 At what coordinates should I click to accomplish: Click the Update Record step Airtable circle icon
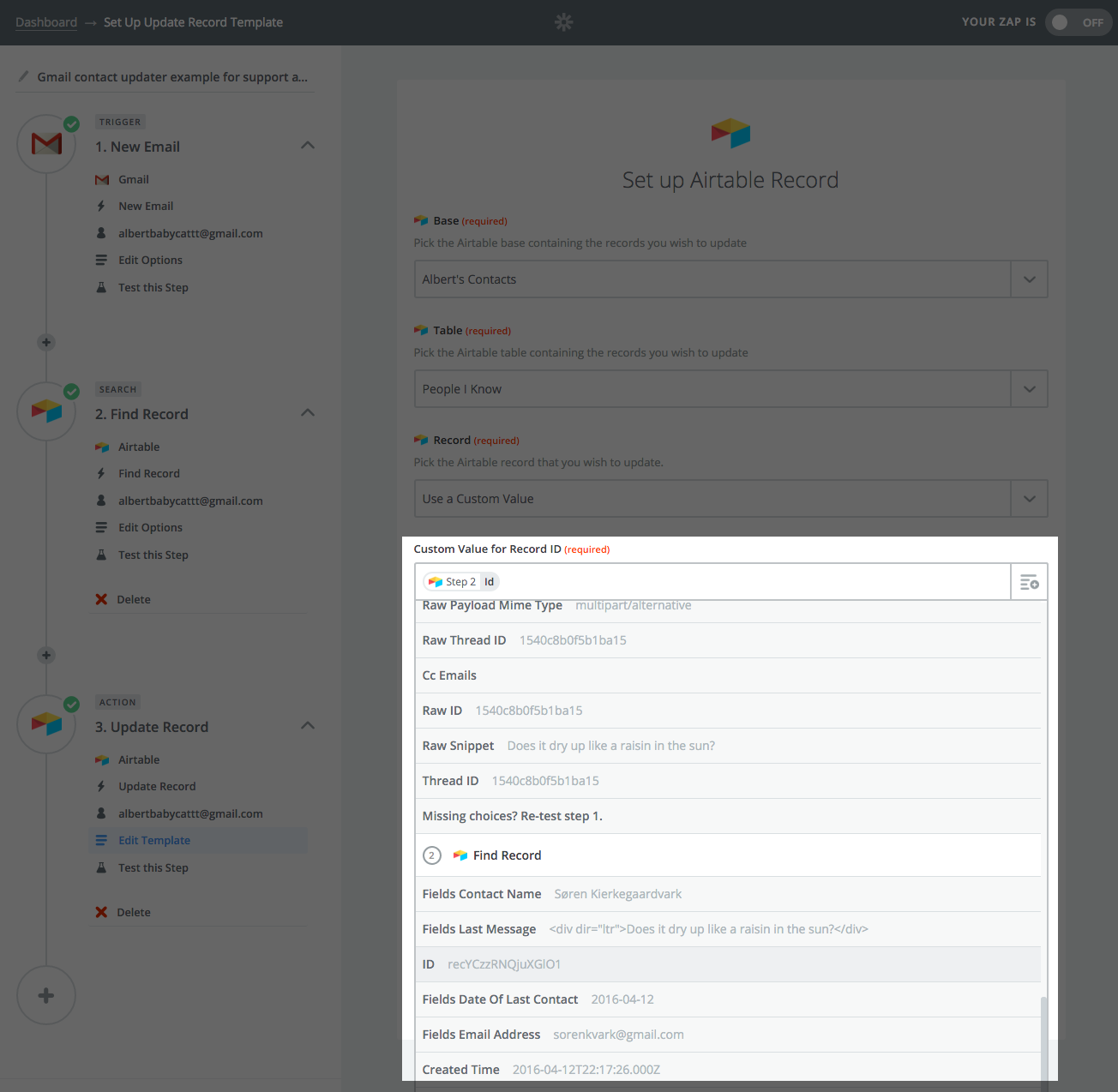point(46,724)
